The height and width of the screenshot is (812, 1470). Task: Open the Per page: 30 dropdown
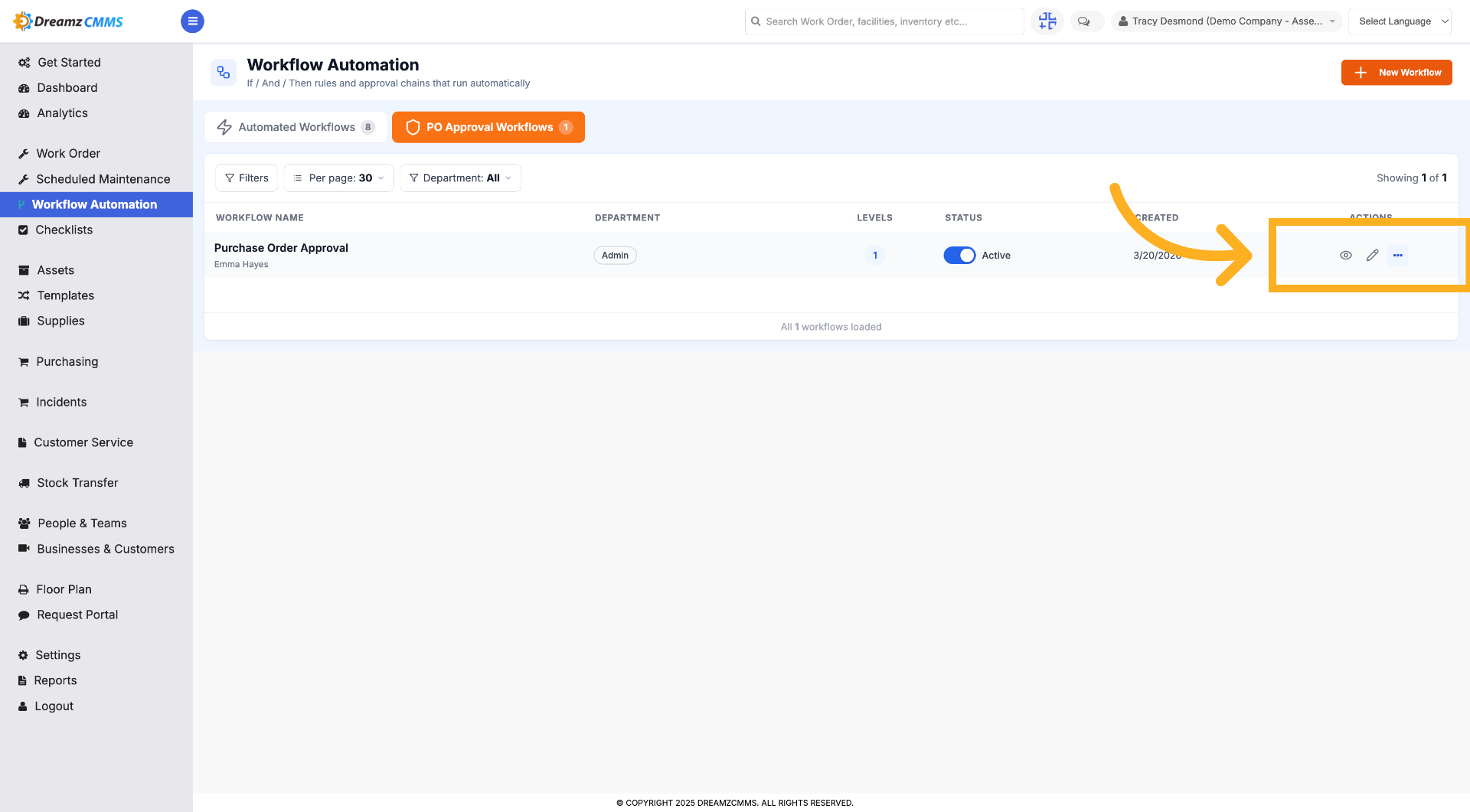[339, 178]
